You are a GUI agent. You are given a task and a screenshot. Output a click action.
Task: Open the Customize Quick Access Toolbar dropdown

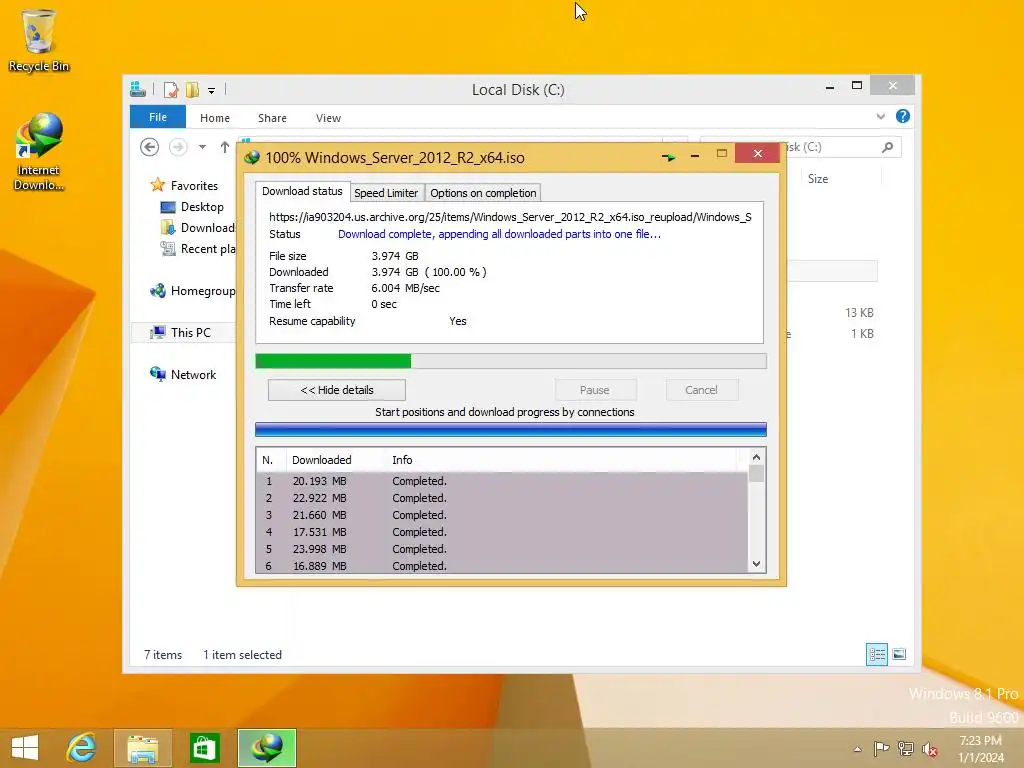(212, 91)
